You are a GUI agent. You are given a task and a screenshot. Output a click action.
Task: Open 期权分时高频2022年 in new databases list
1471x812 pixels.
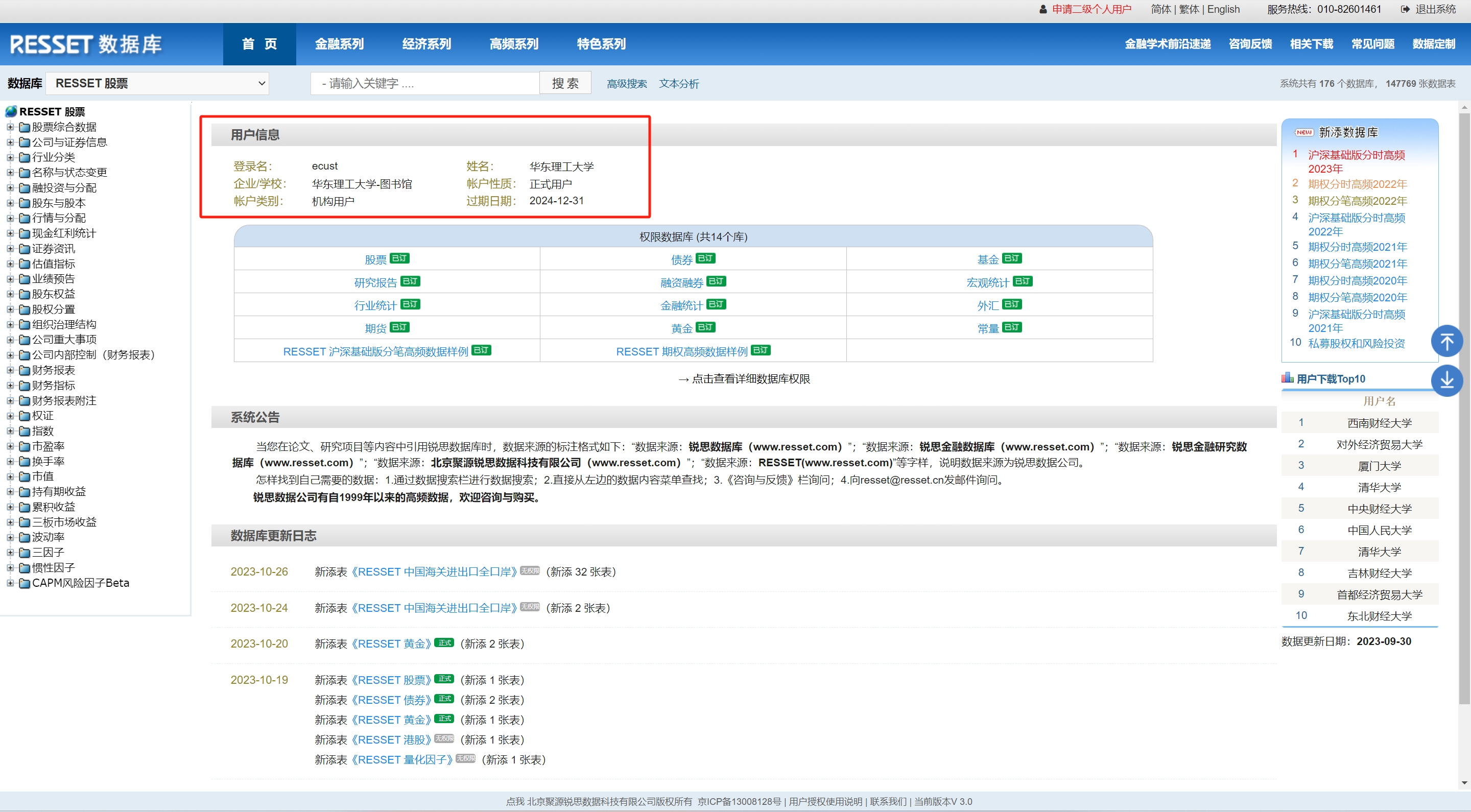tap(1357, 184)
